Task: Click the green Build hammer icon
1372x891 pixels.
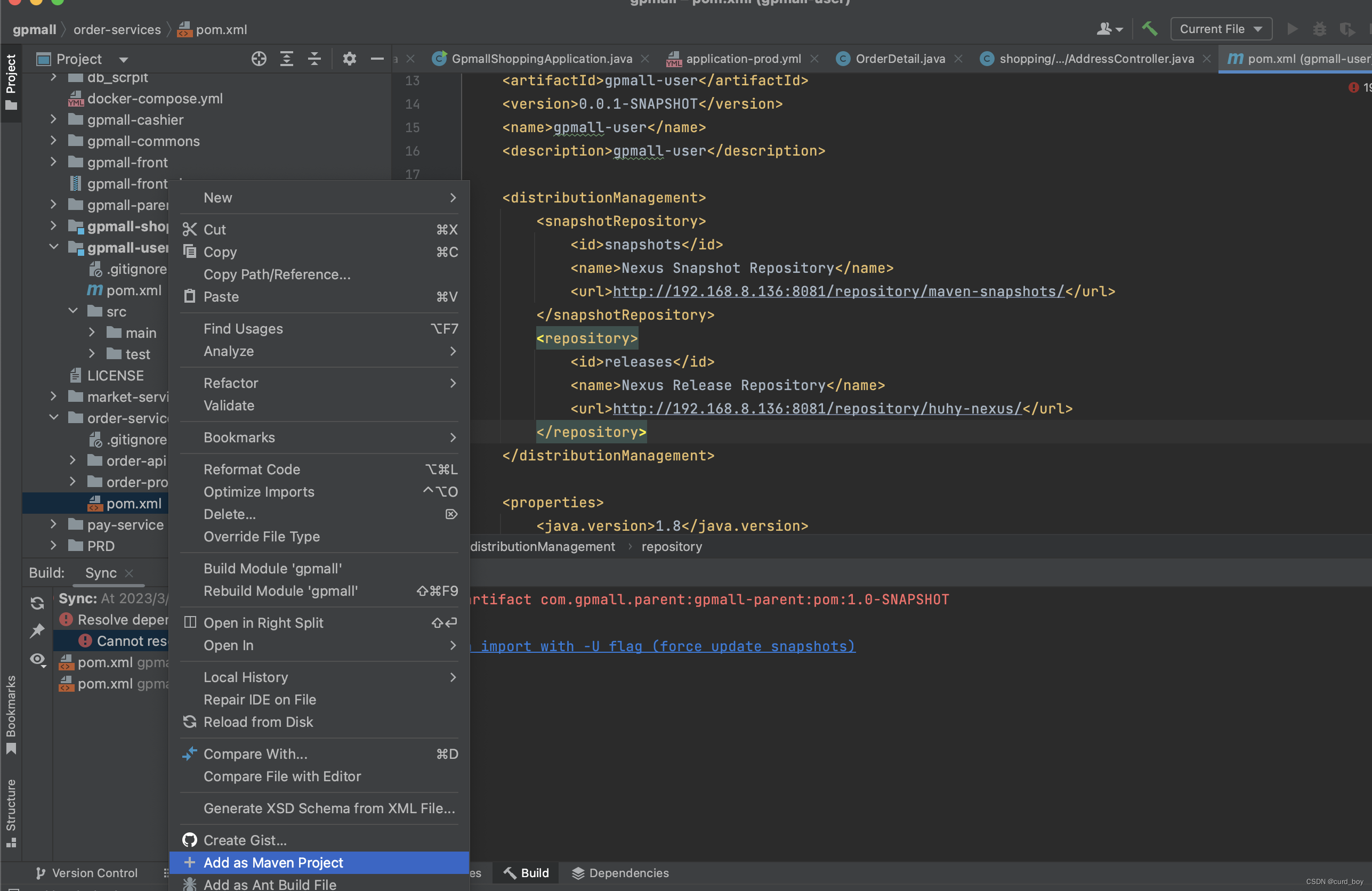Action: pos(1150,29)
